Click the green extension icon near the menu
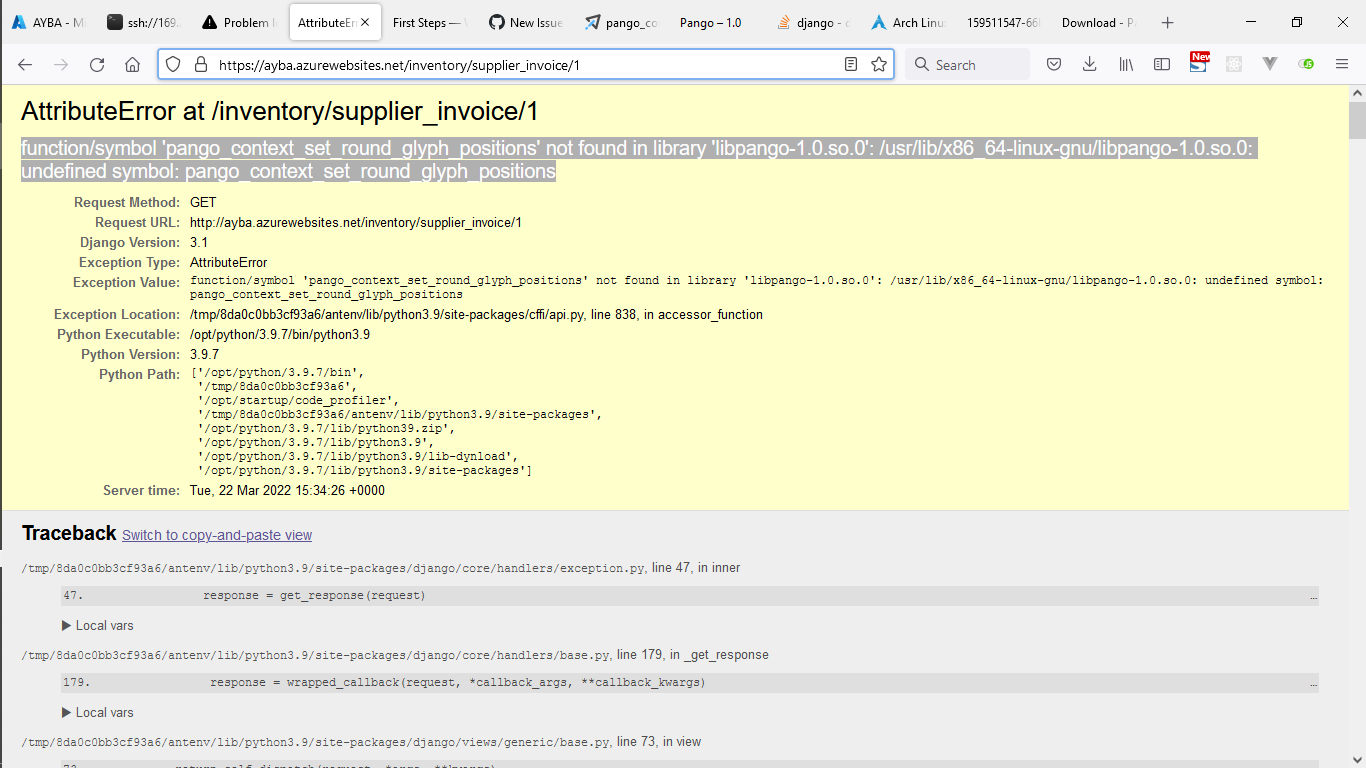Screen dimensions: 1366x768 1306,63
